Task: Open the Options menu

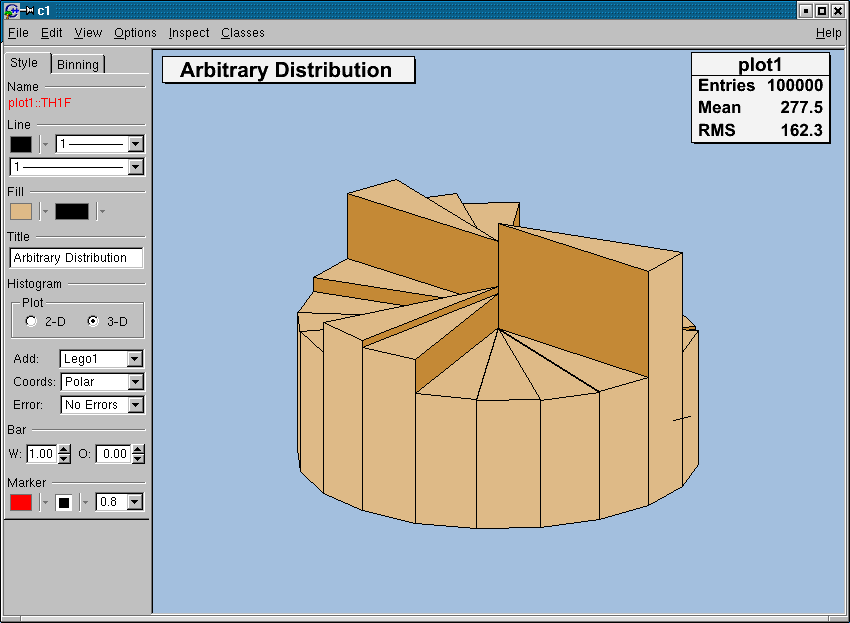Action: coord(135,33)
